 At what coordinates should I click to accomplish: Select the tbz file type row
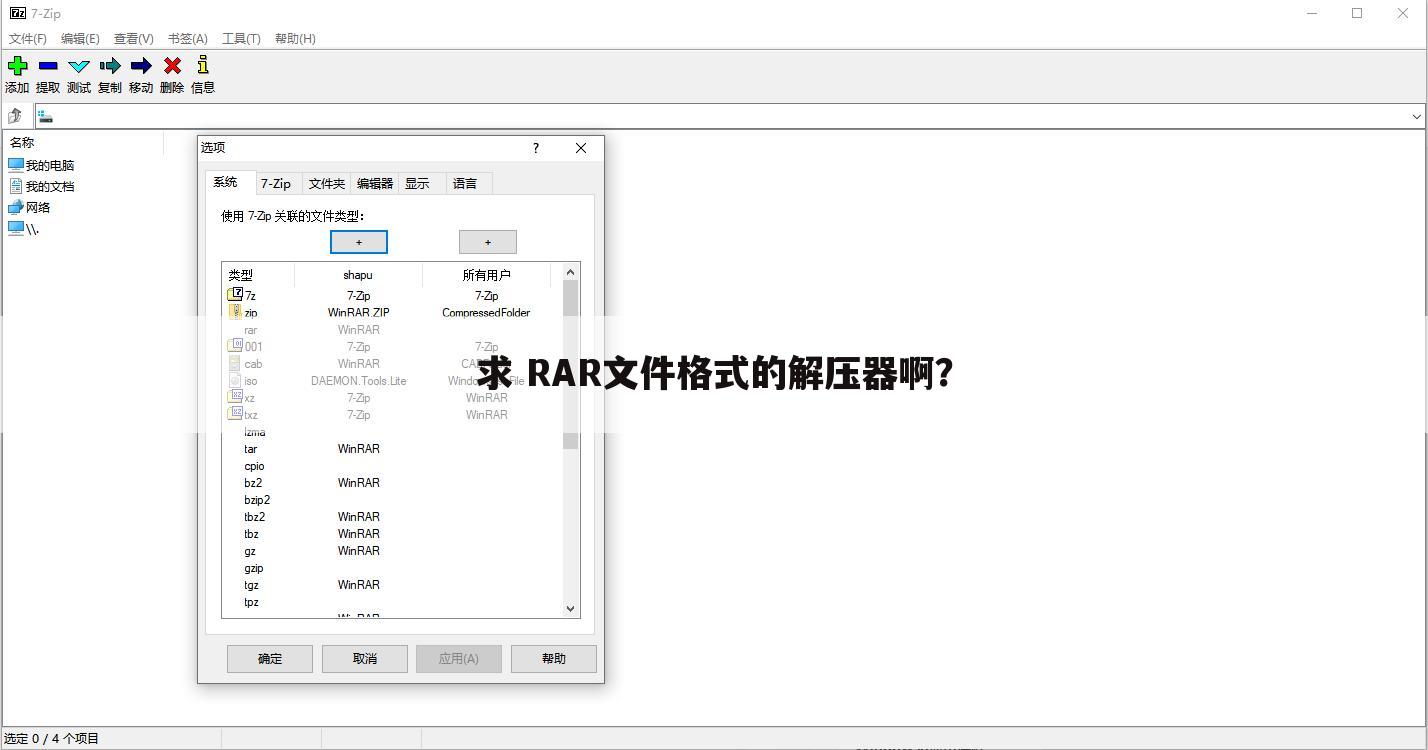coord(392,534)
